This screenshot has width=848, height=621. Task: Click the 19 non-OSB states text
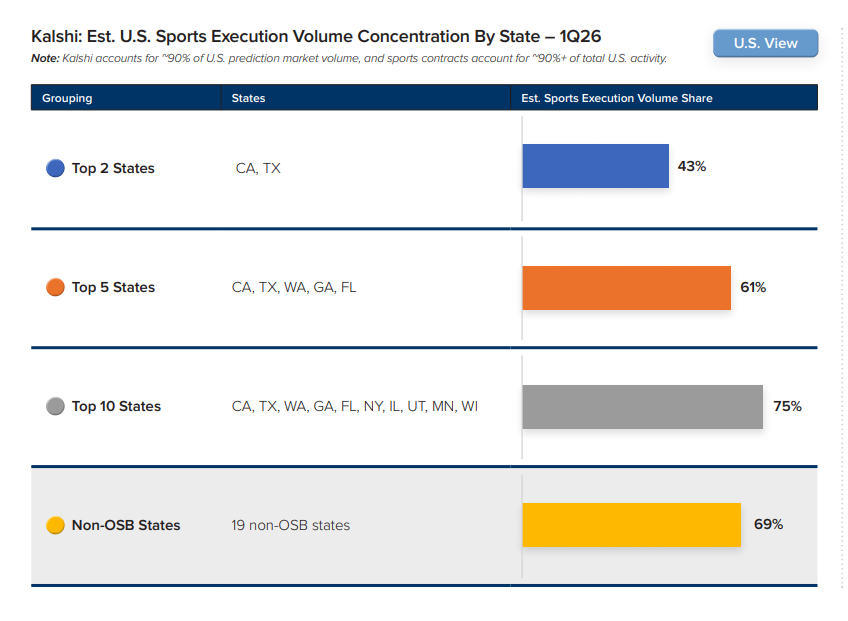(x=290, y=525)
